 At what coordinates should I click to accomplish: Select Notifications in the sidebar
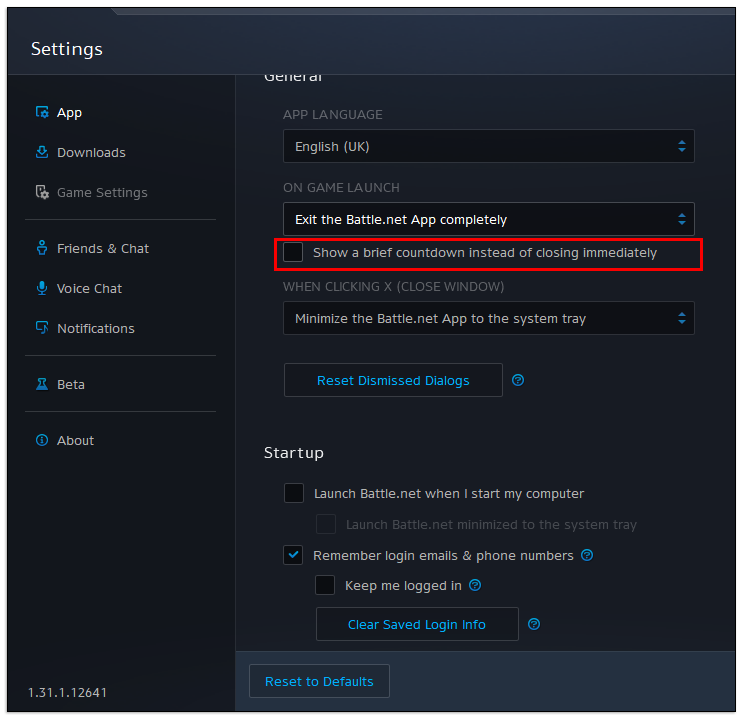click(96, 328)
